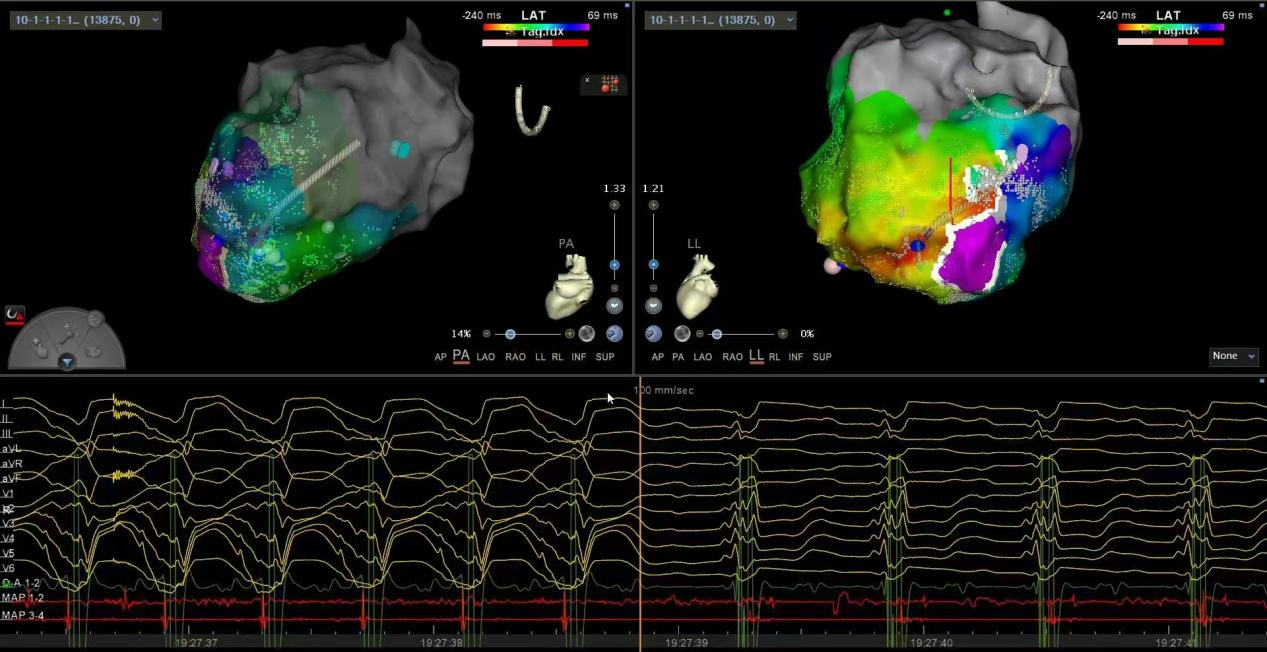This screenshot has height=652, width=1267.
Task: Click the chevron-down button in left view
Action: [x=614, y=306]
